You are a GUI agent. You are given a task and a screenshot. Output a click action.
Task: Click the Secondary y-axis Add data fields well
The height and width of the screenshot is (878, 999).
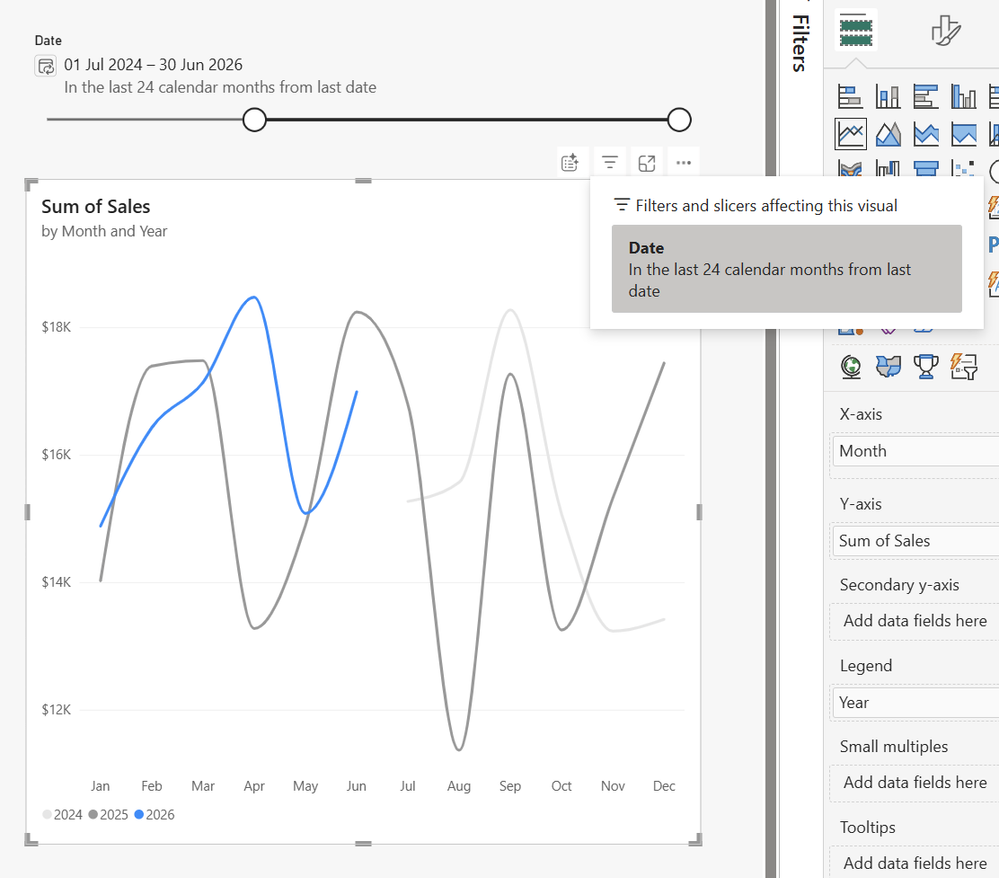915,621
